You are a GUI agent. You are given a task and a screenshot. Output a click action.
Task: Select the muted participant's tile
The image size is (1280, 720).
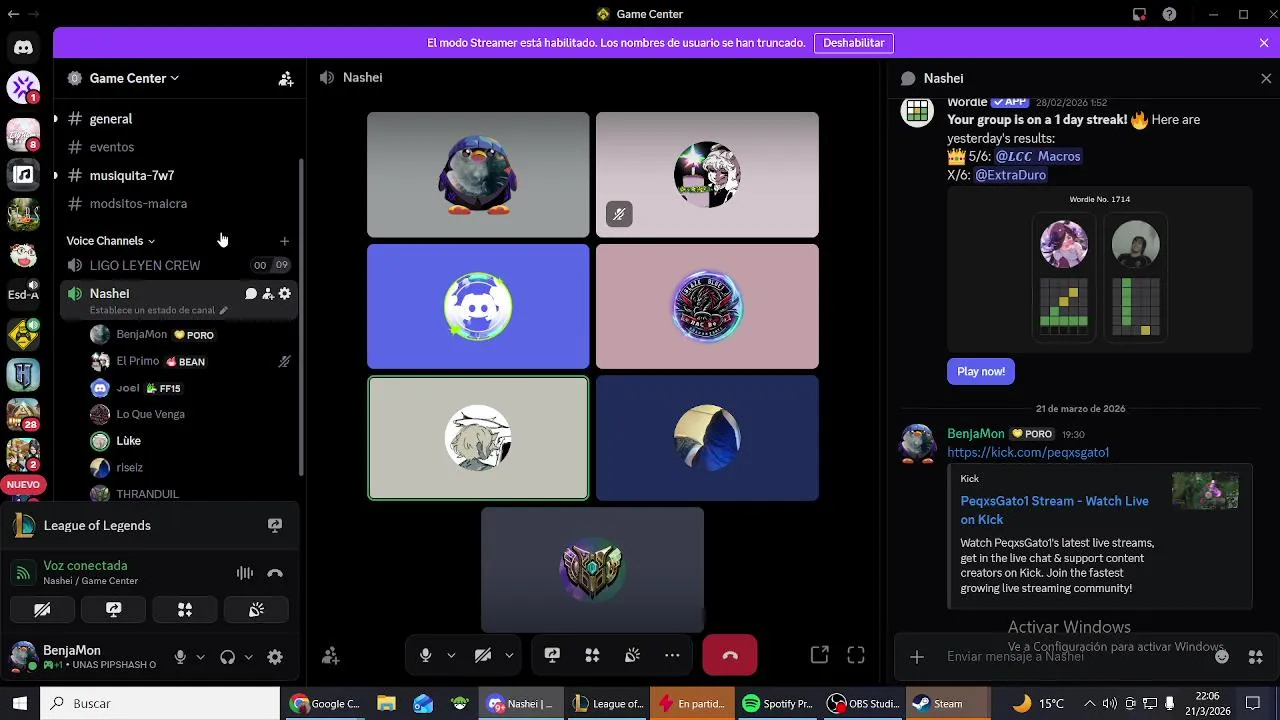click(707, 175)
